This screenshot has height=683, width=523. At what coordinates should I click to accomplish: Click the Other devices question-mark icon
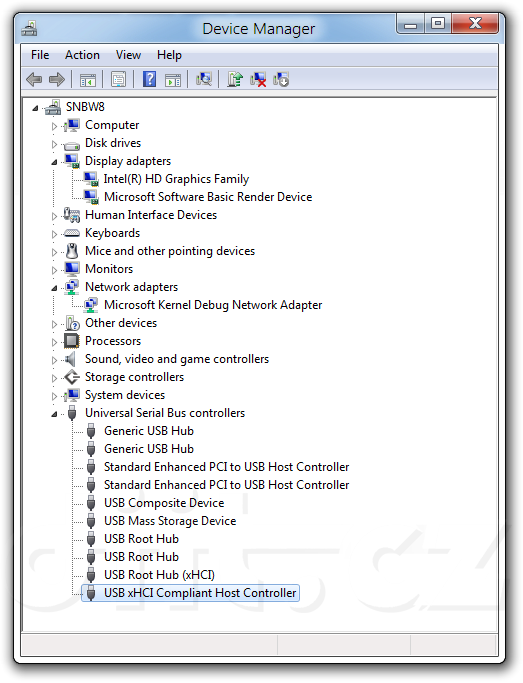[x=72, y=323]
